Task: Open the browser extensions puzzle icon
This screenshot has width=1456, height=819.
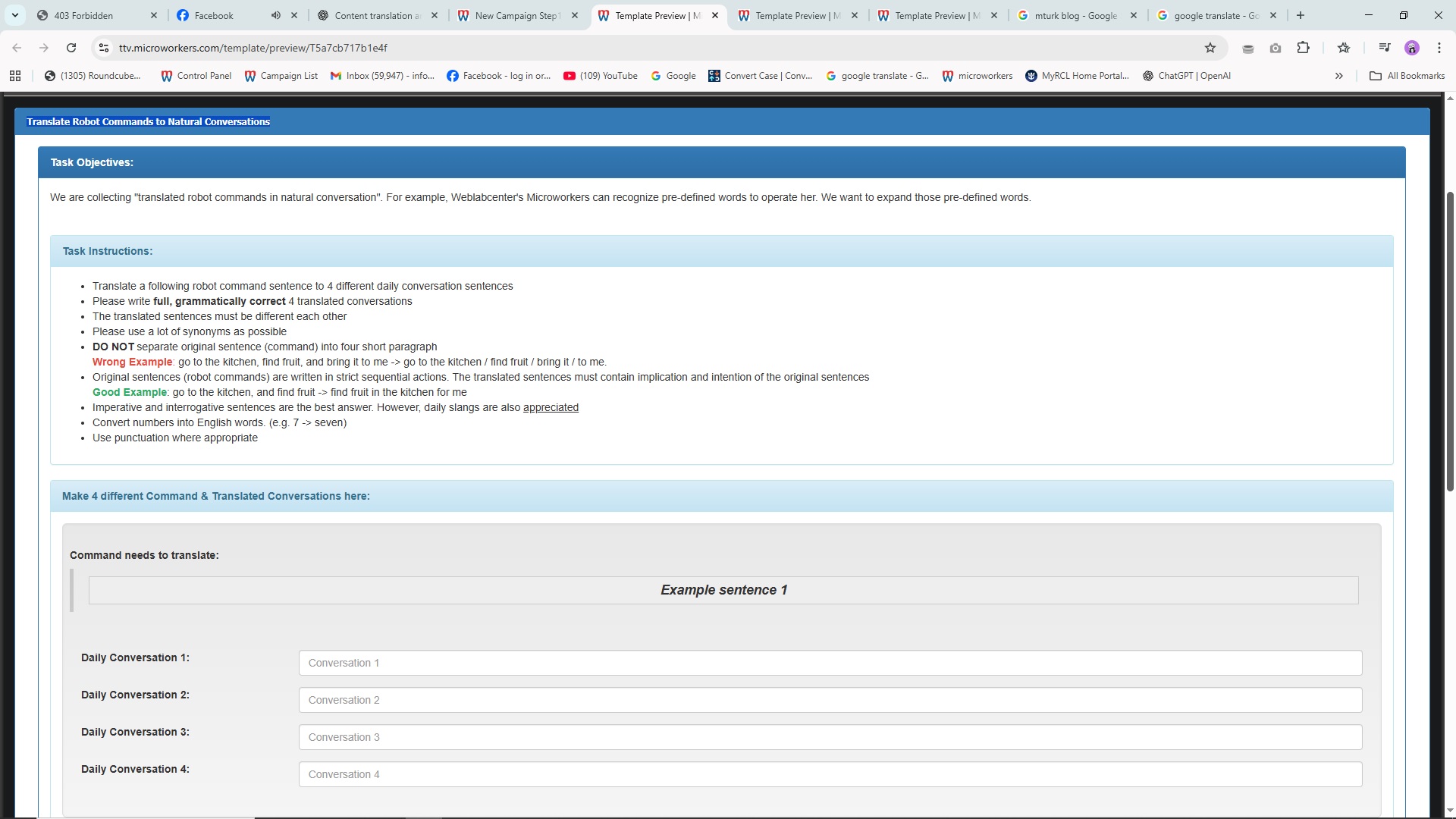Action: coord(1303,48)
